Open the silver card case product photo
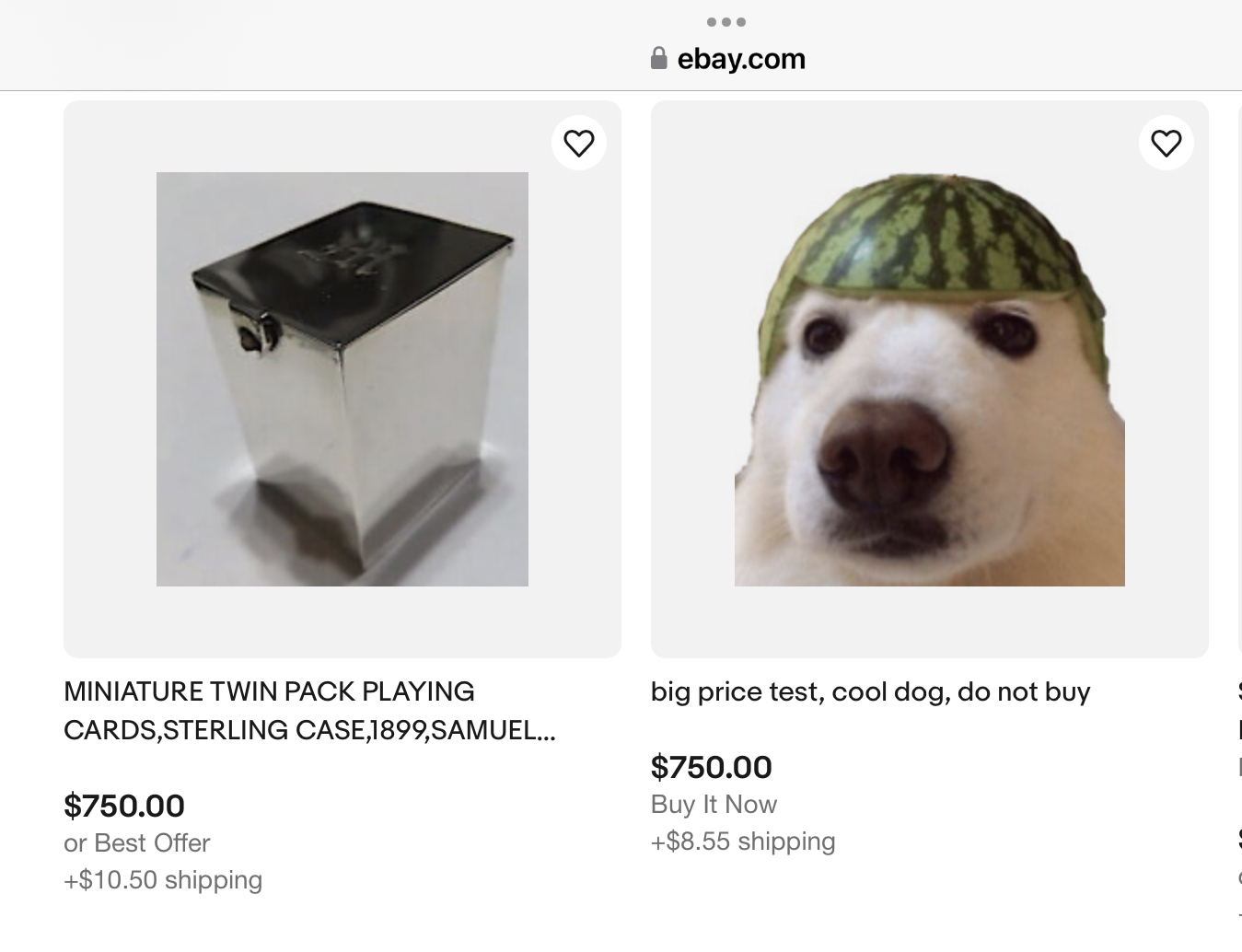 click(342, 379)
